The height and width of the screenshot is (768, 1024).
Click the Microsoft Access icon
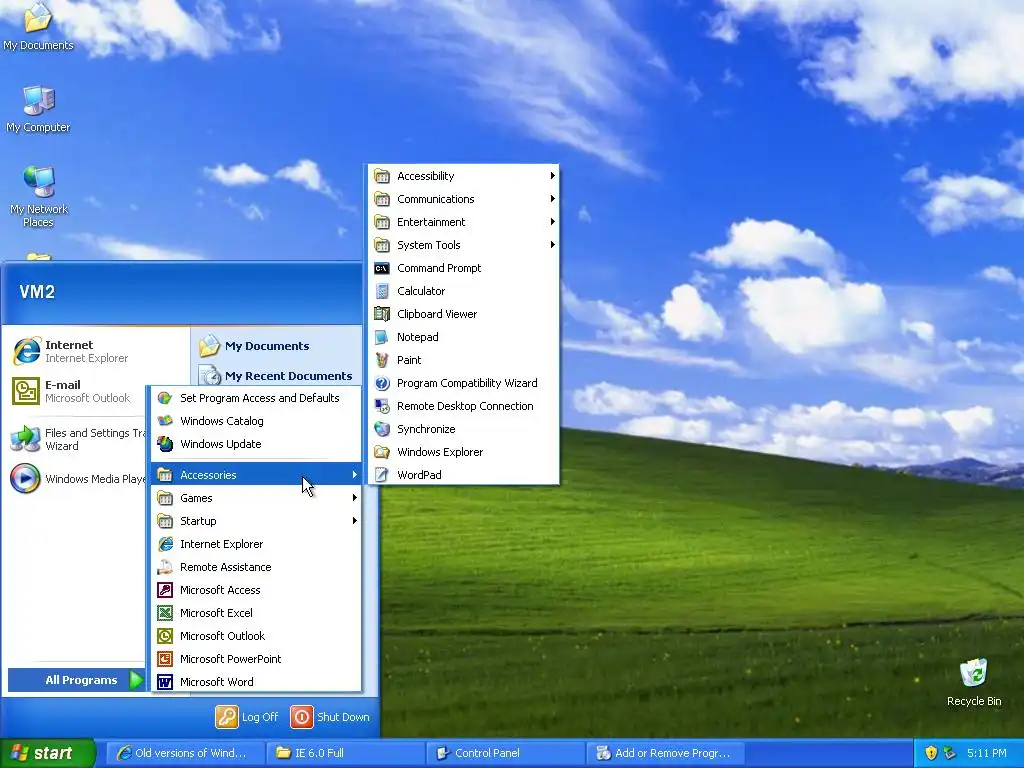(x=165, y=590)
